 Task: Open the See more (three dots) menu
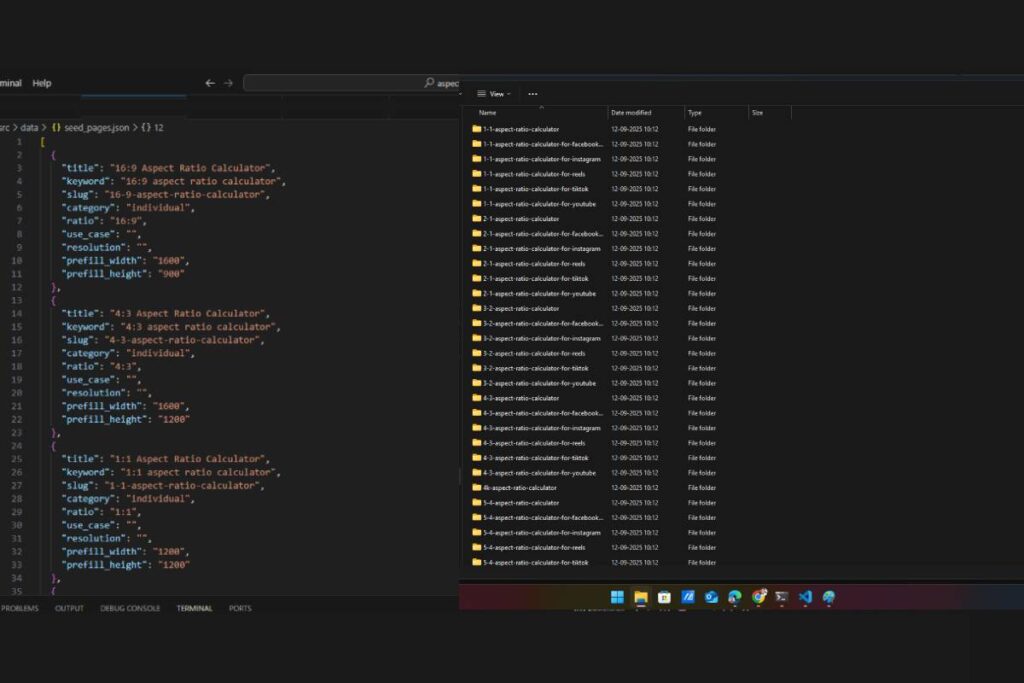(x=532, y=94)
